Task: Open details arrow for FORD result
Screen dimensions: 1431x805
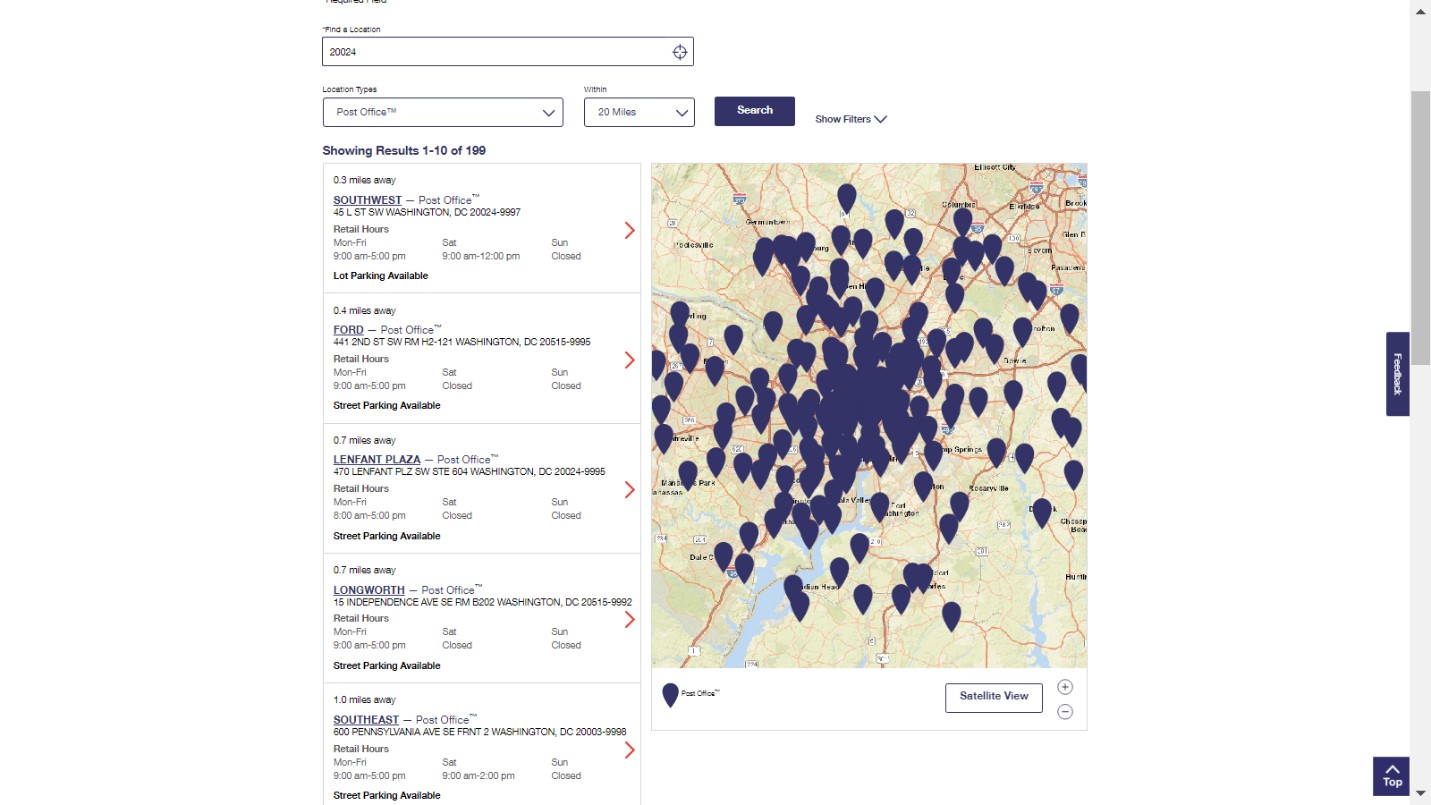Action: [629, 360]
